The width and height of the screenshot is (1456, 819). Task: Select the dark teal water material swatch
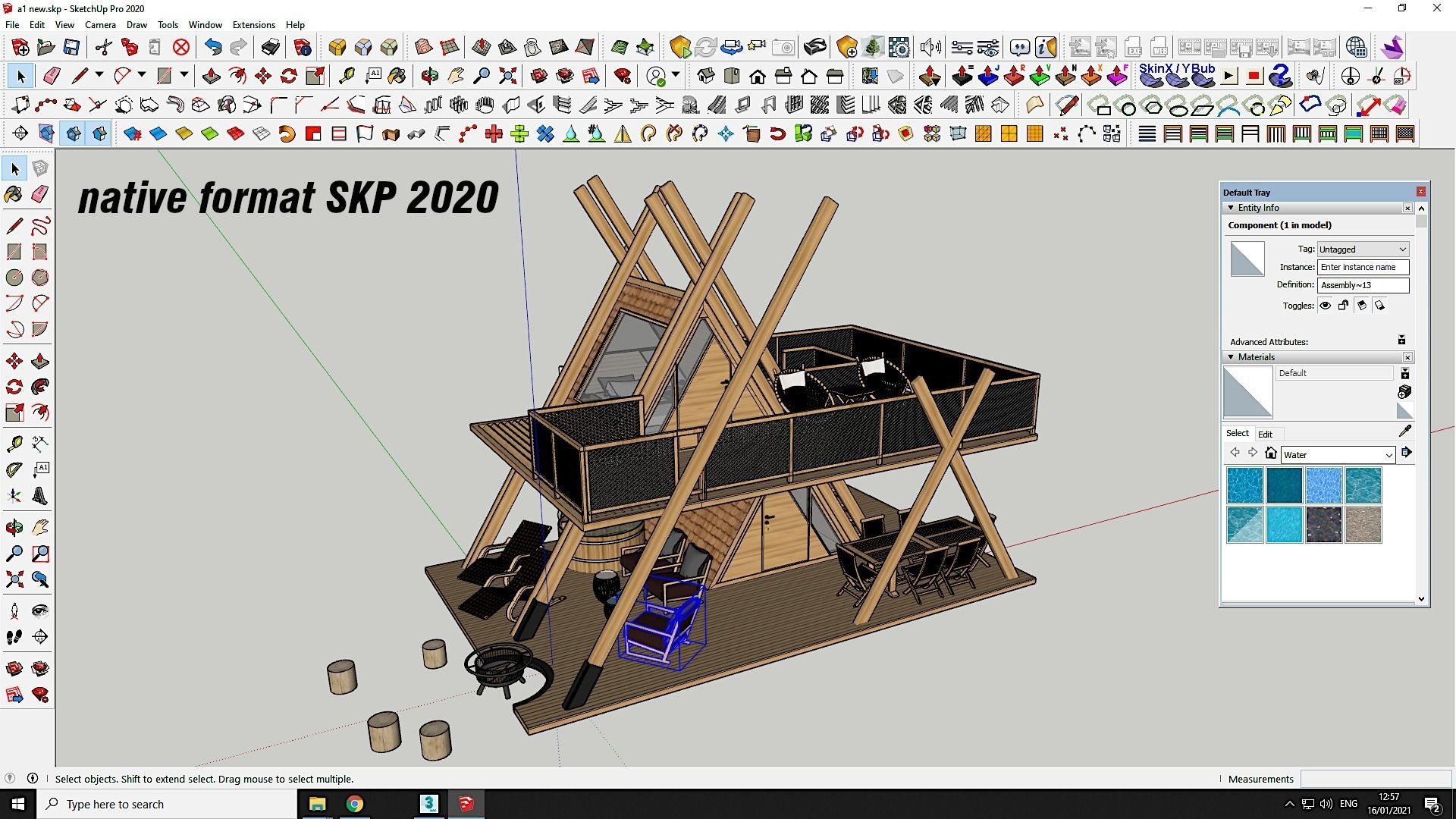[1285, 485]
